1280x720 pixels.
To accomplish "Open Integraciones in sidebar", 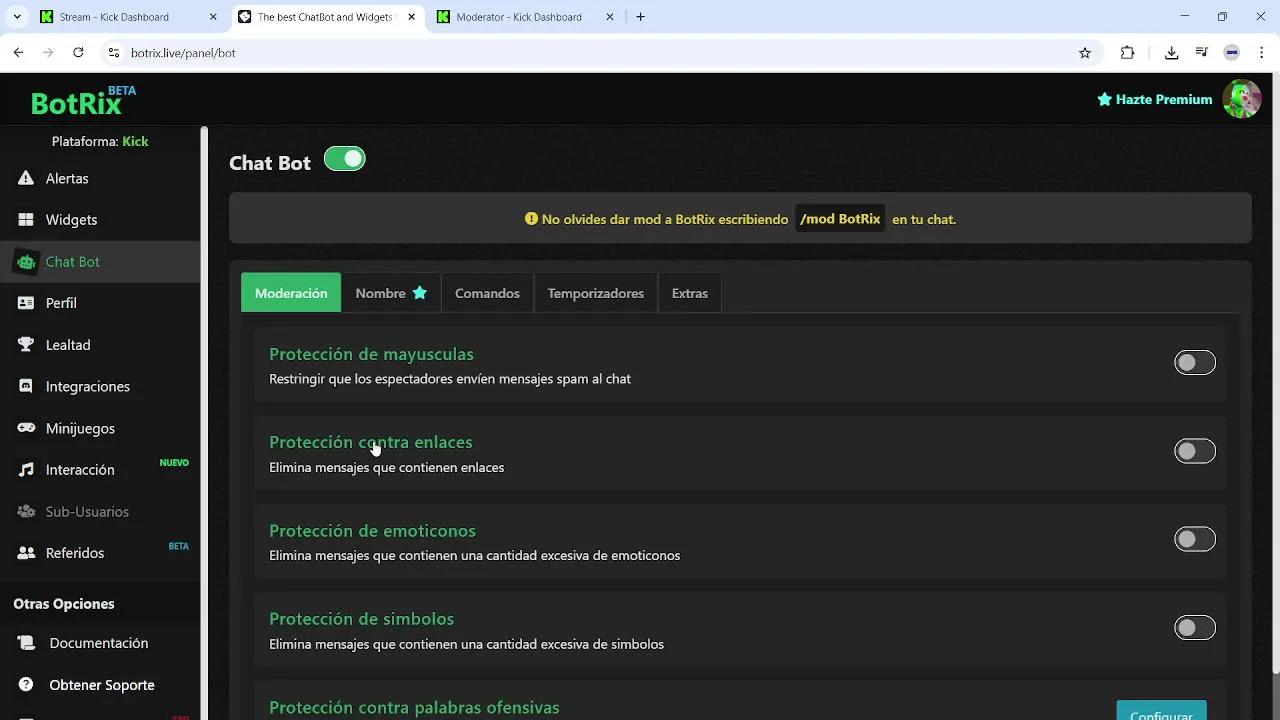I will point(100,386).
